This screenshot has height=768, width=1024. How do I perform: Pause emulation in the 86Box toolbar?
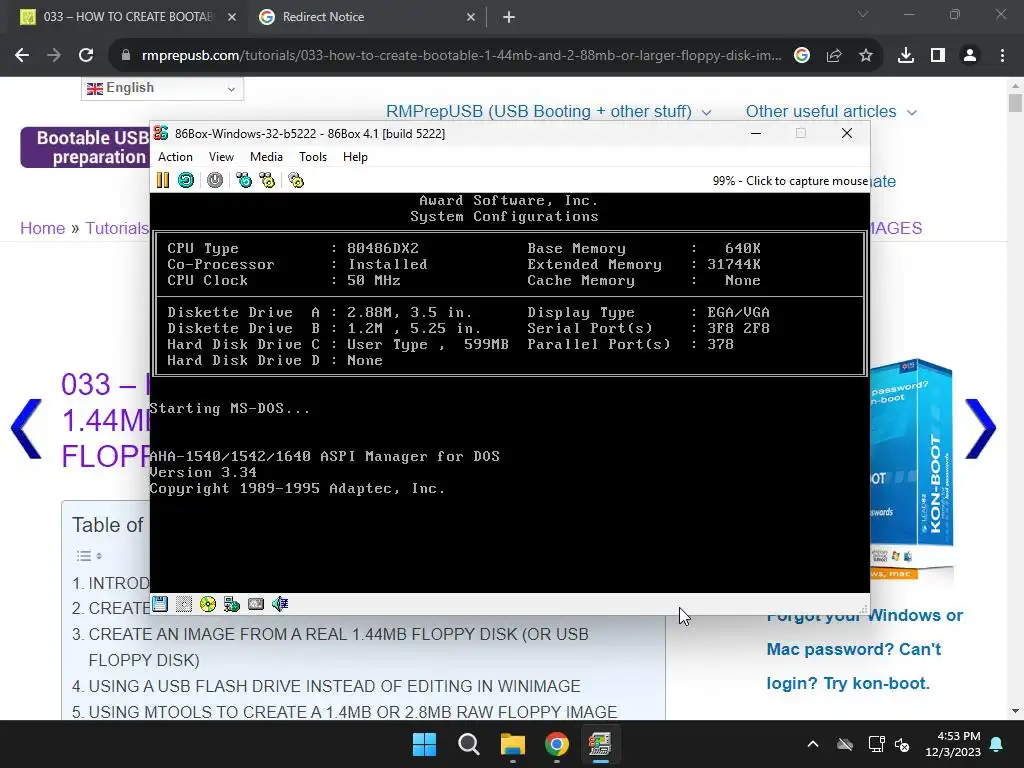click(163, 180)
